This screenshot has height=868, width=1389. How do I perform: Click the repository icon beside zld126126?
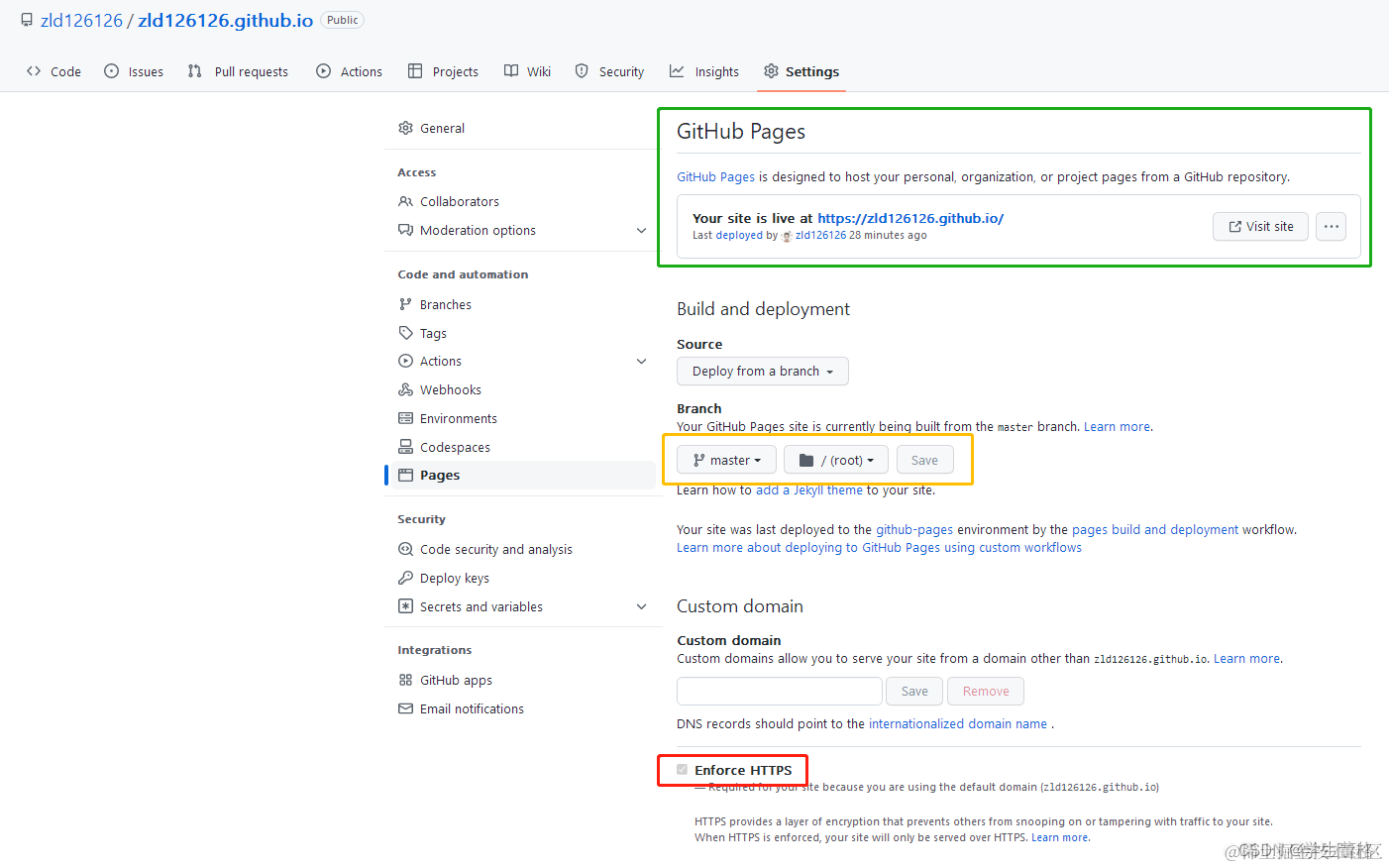tap(27, 20)
